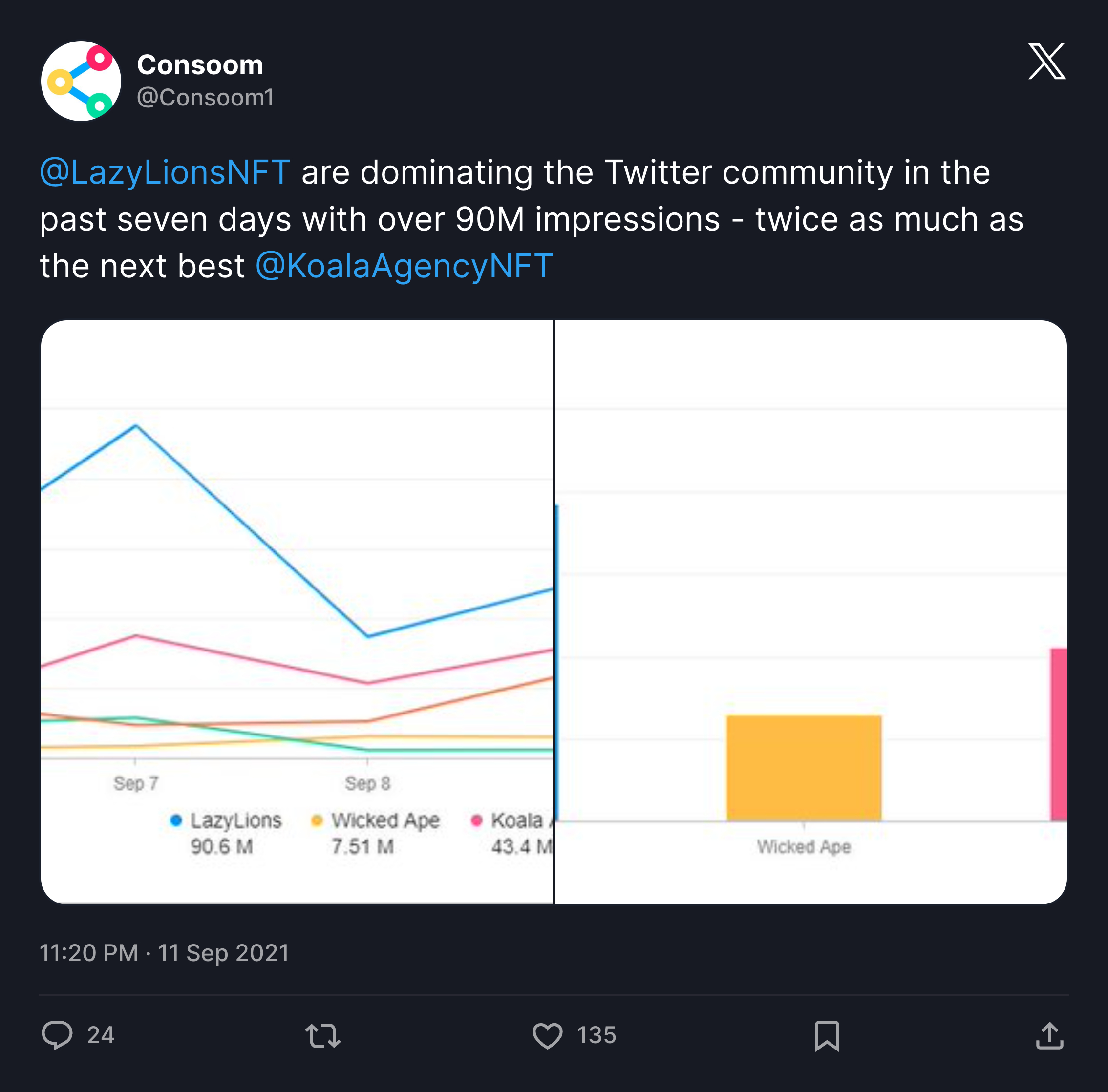Screen dimensions: 1108x1092
Task: Click the X logo icon
Action: point(1046,62)
